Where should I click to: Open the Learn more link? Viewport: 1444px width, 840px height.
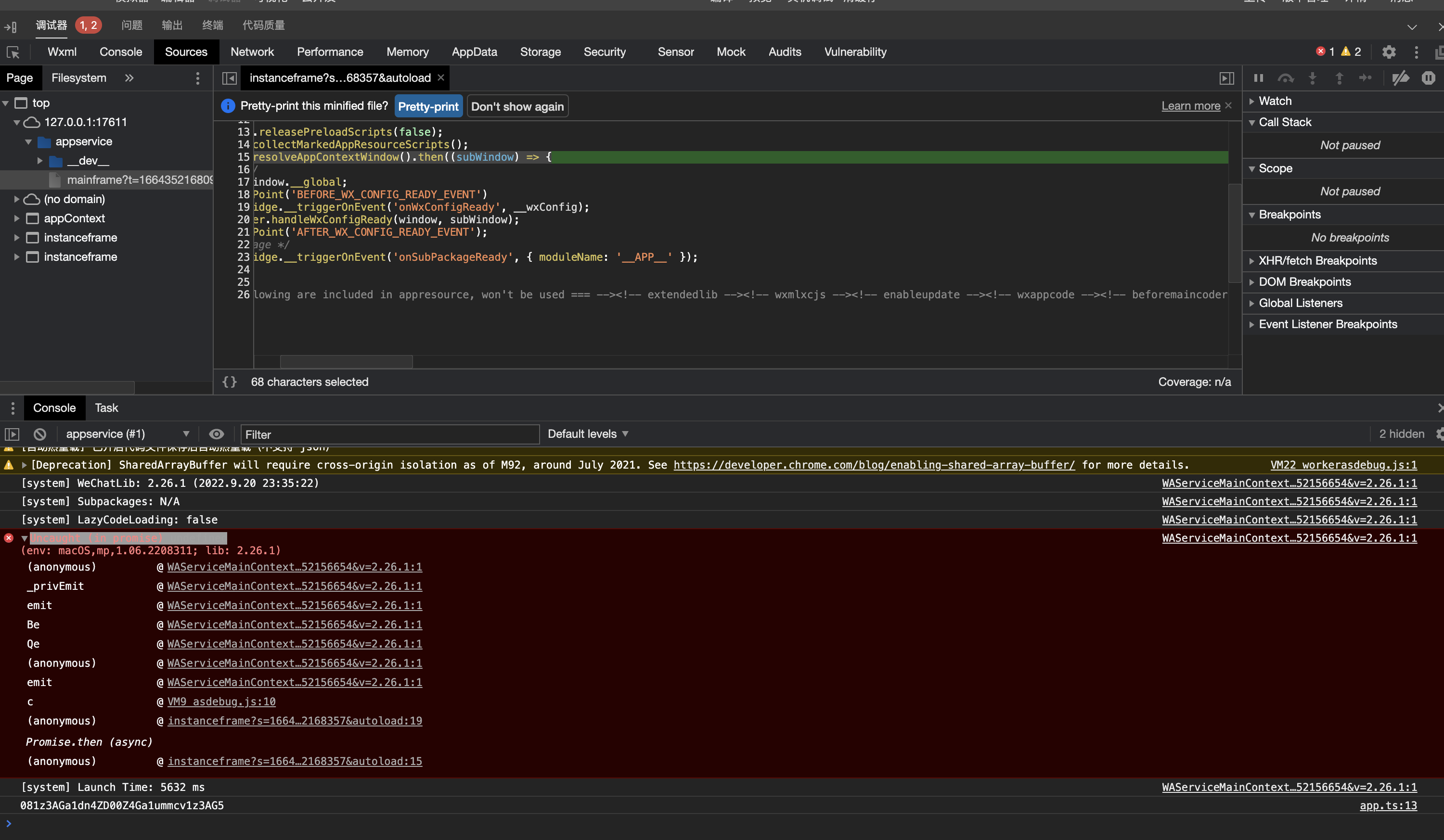(x=1190, y=106)
